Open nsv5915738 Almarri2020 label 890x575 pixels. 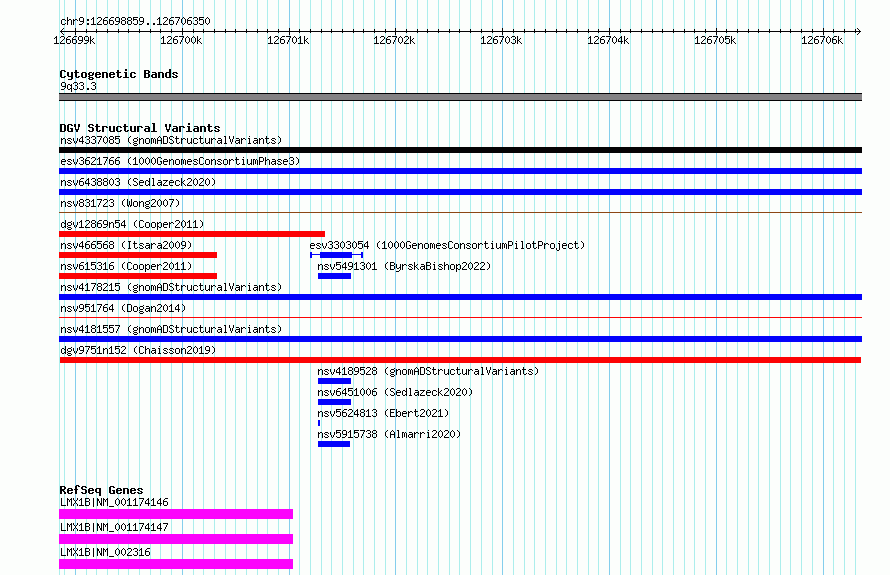389,434
